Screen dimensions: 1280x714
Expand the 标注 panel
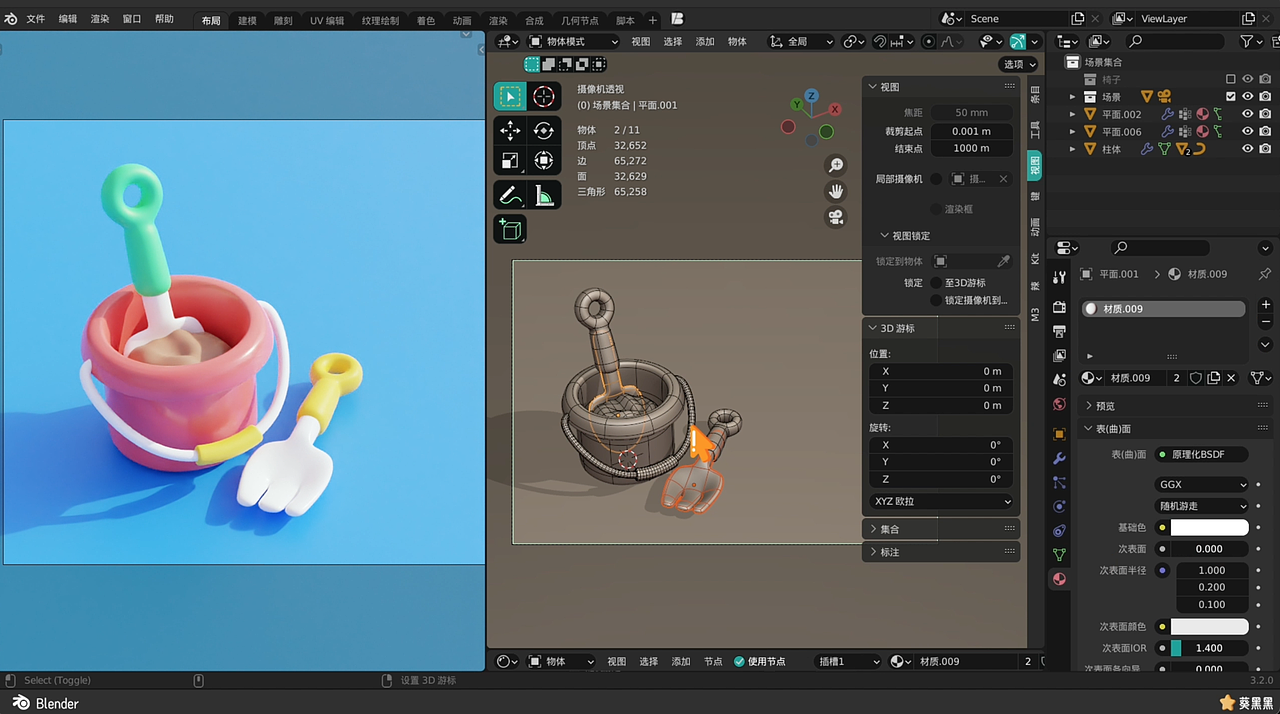click(x=941, y=552)
